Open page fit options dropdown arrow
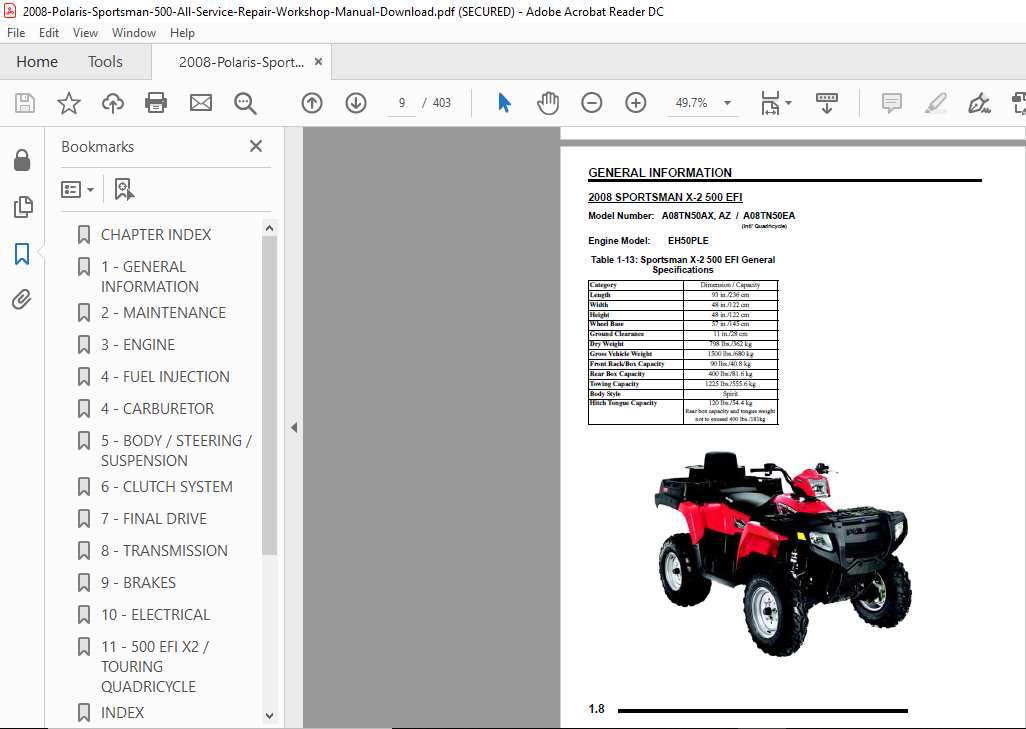Image resolution: width=1026 pixels, height=729 pixels. pos(788,103)
